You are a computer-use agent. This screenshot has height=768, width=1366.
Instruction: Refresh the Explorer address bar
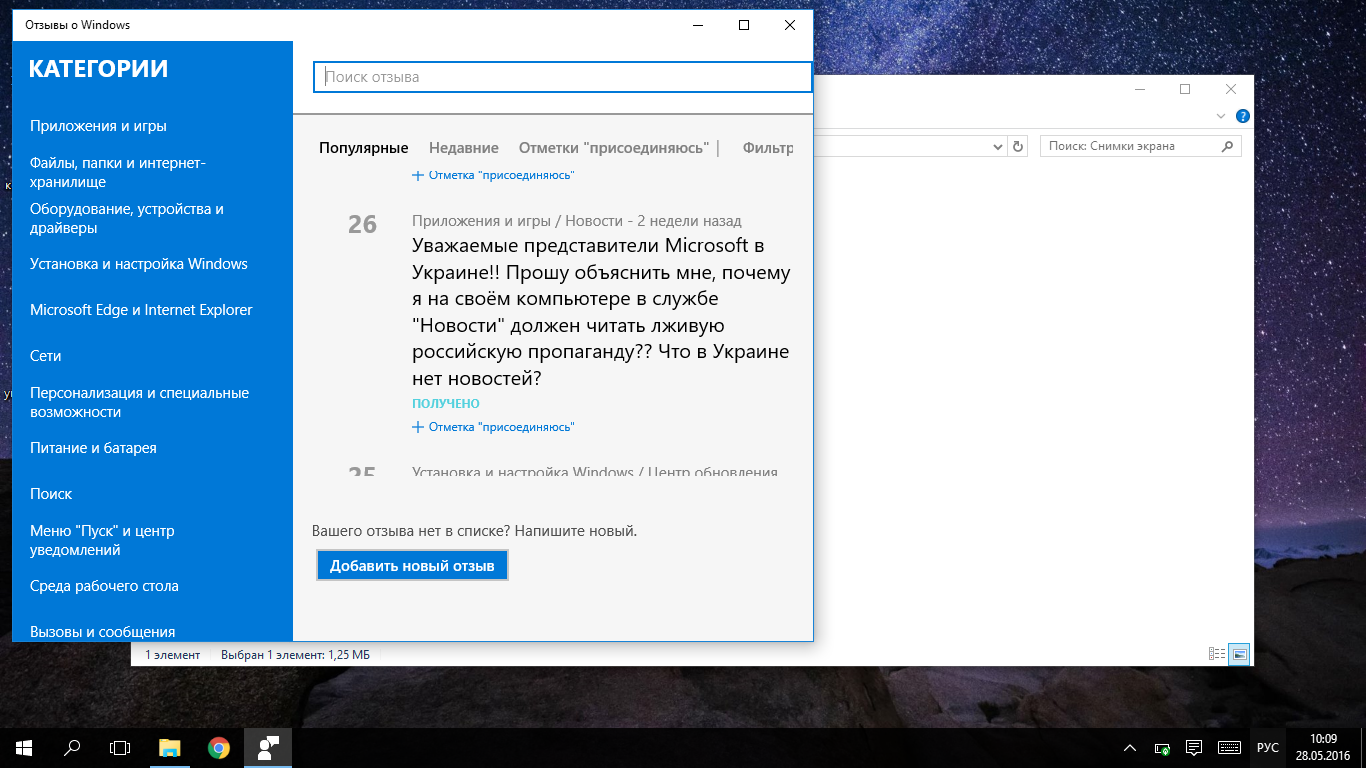point(1018,146)
